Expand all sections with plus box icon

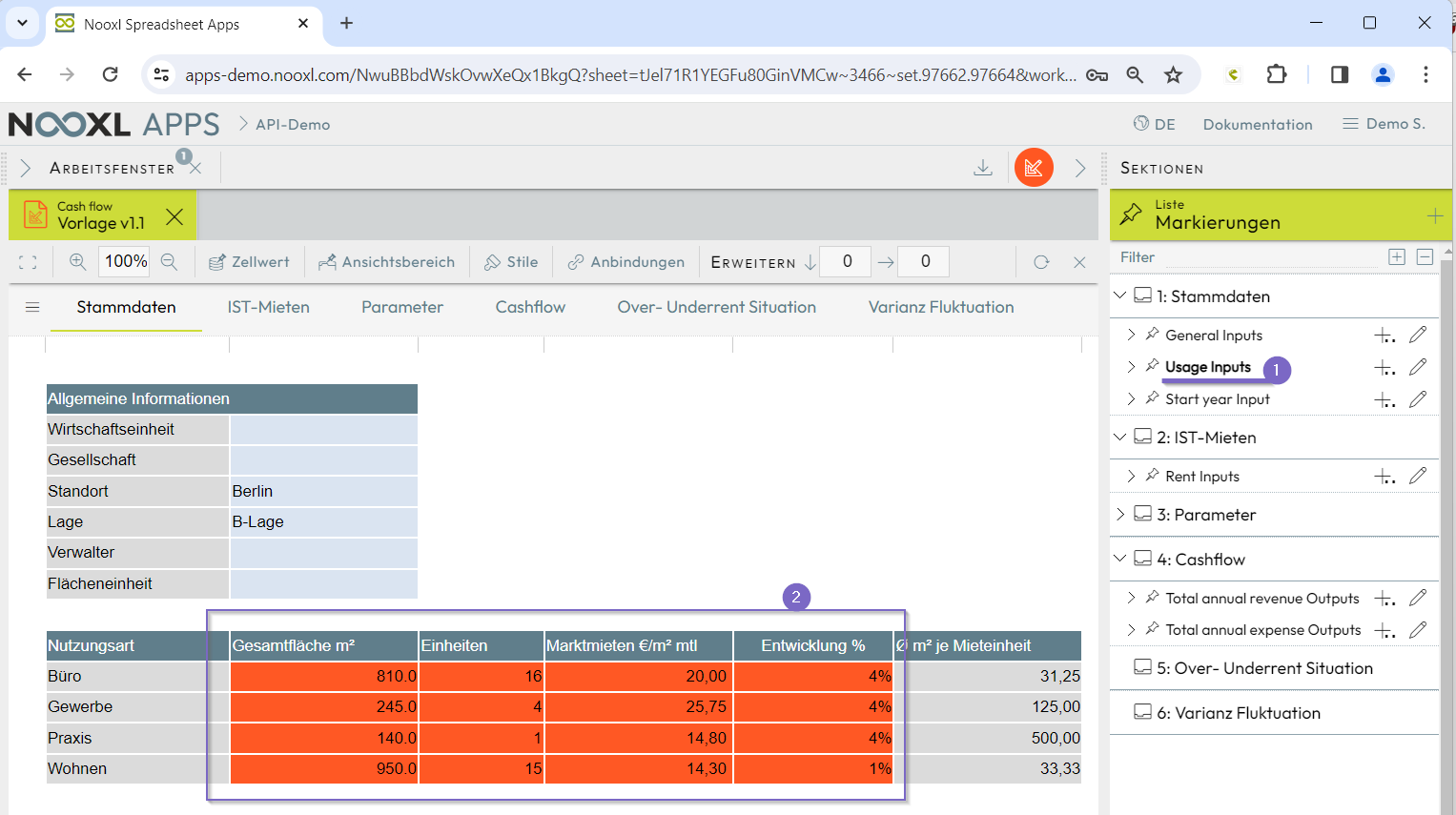tap(1397, 256)
